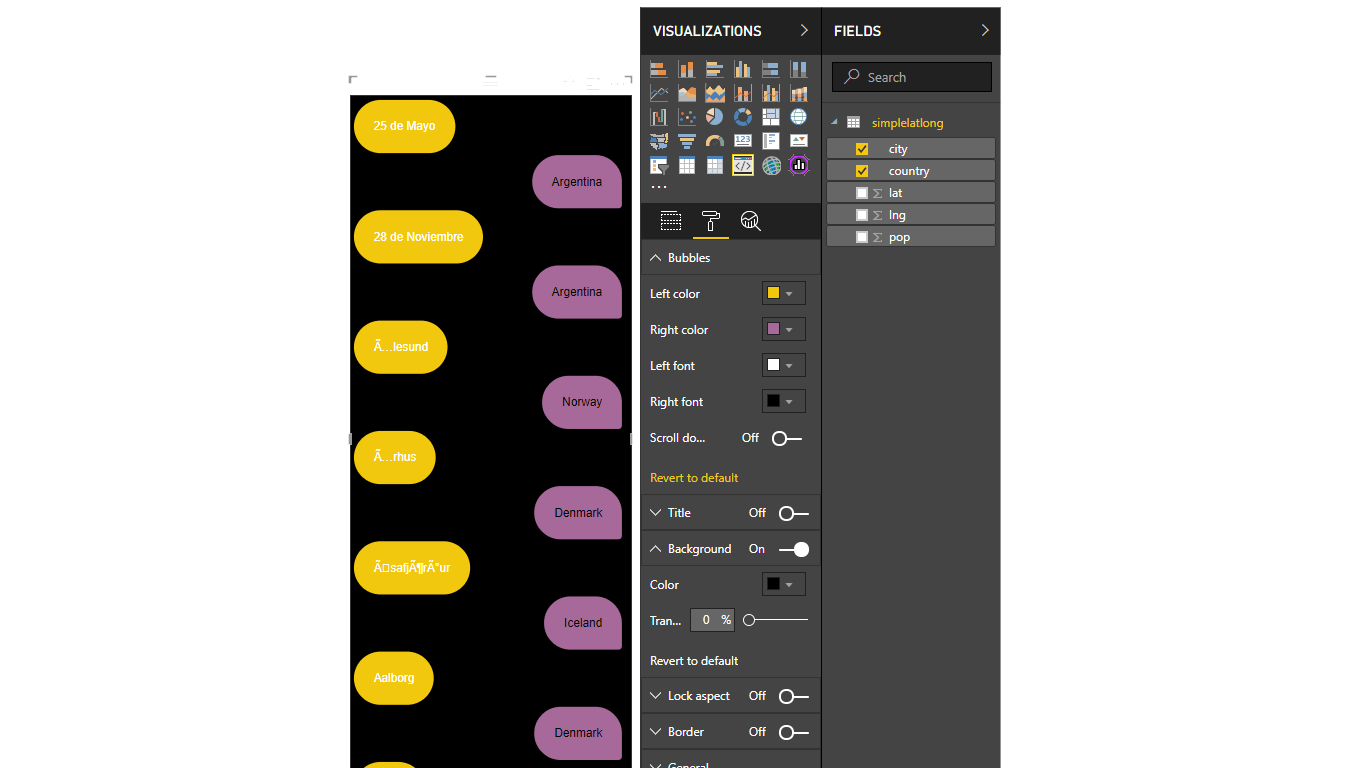Select the table visual
Viewport: 1366px width, 768px height.
[687, 165]
